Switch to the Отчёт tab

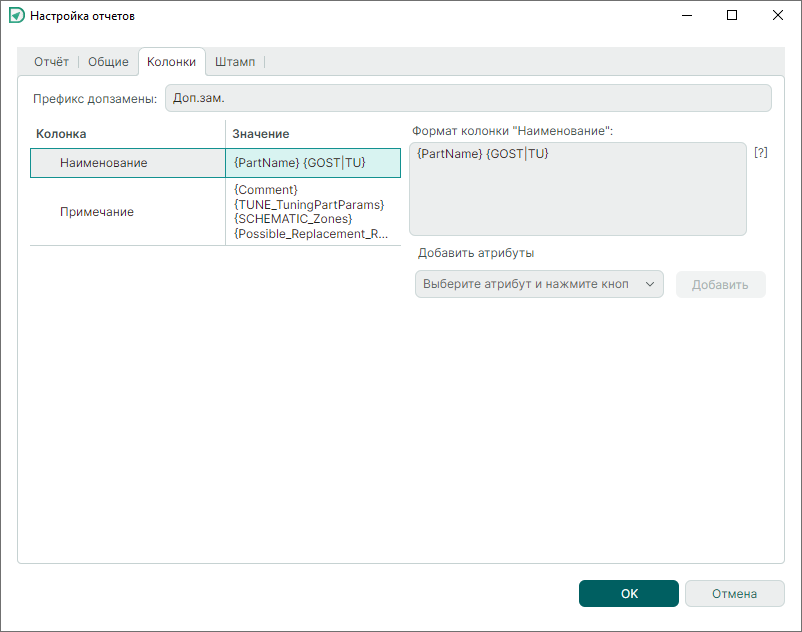[x=51, y=62]
